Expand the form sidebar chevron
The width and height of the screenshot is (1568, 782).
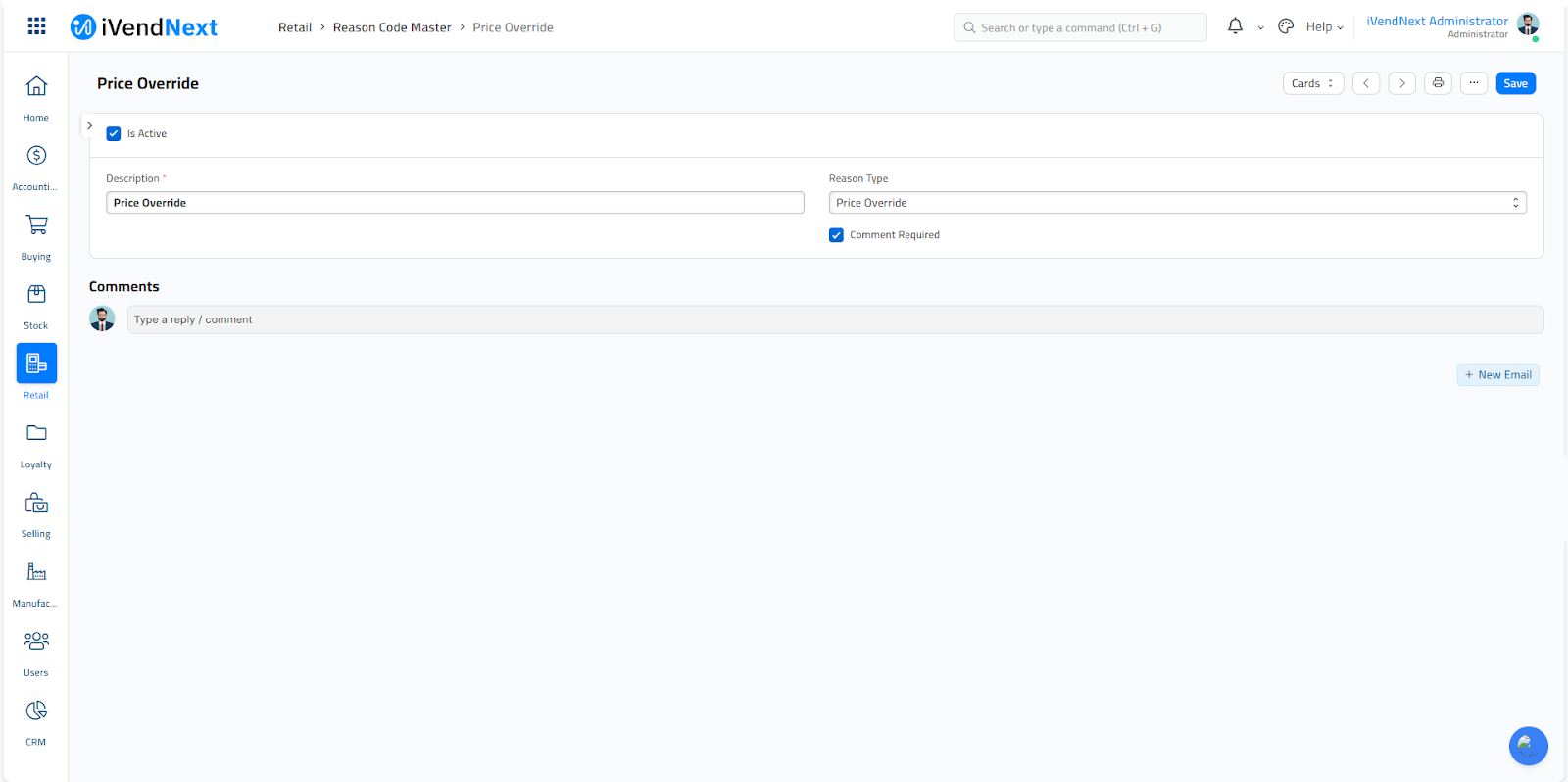89,125
